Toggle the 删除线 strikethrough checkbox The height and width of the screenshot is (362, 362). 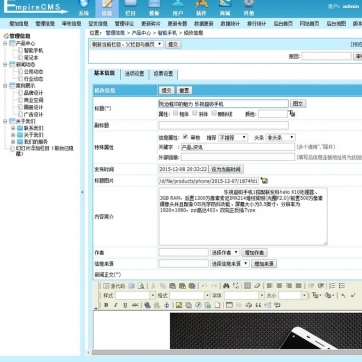(x=214, y=113)
